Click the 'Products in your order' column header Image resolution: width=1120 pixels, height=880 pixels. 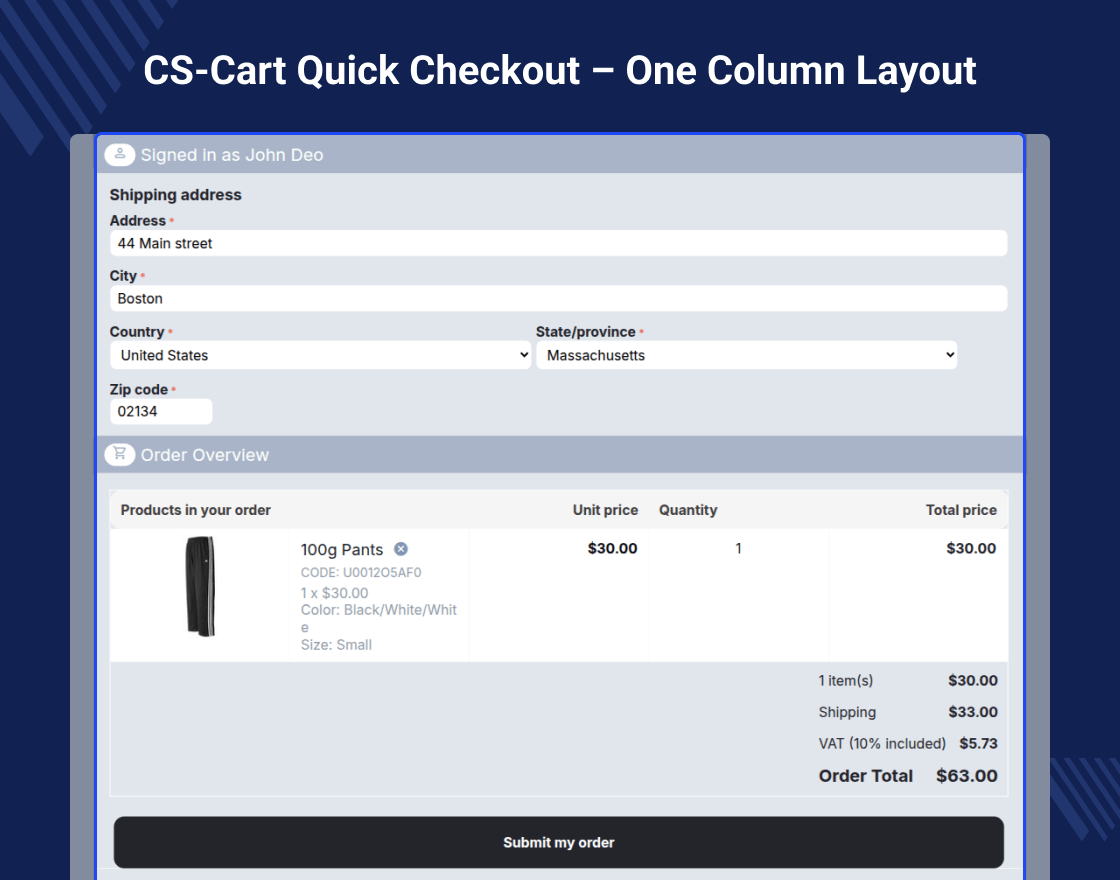pos(196,510)
